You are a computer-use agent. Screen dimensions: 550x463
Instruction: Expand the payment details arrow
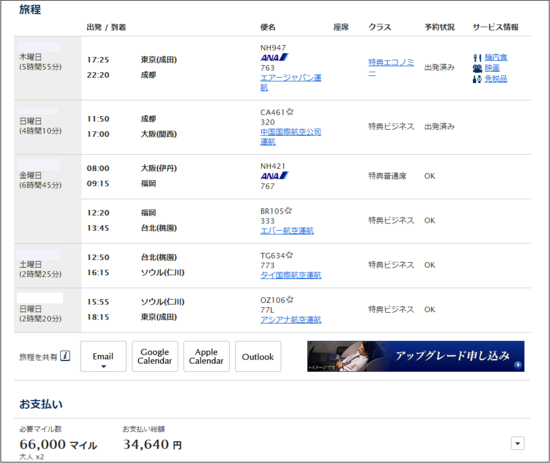coord(518,443)
